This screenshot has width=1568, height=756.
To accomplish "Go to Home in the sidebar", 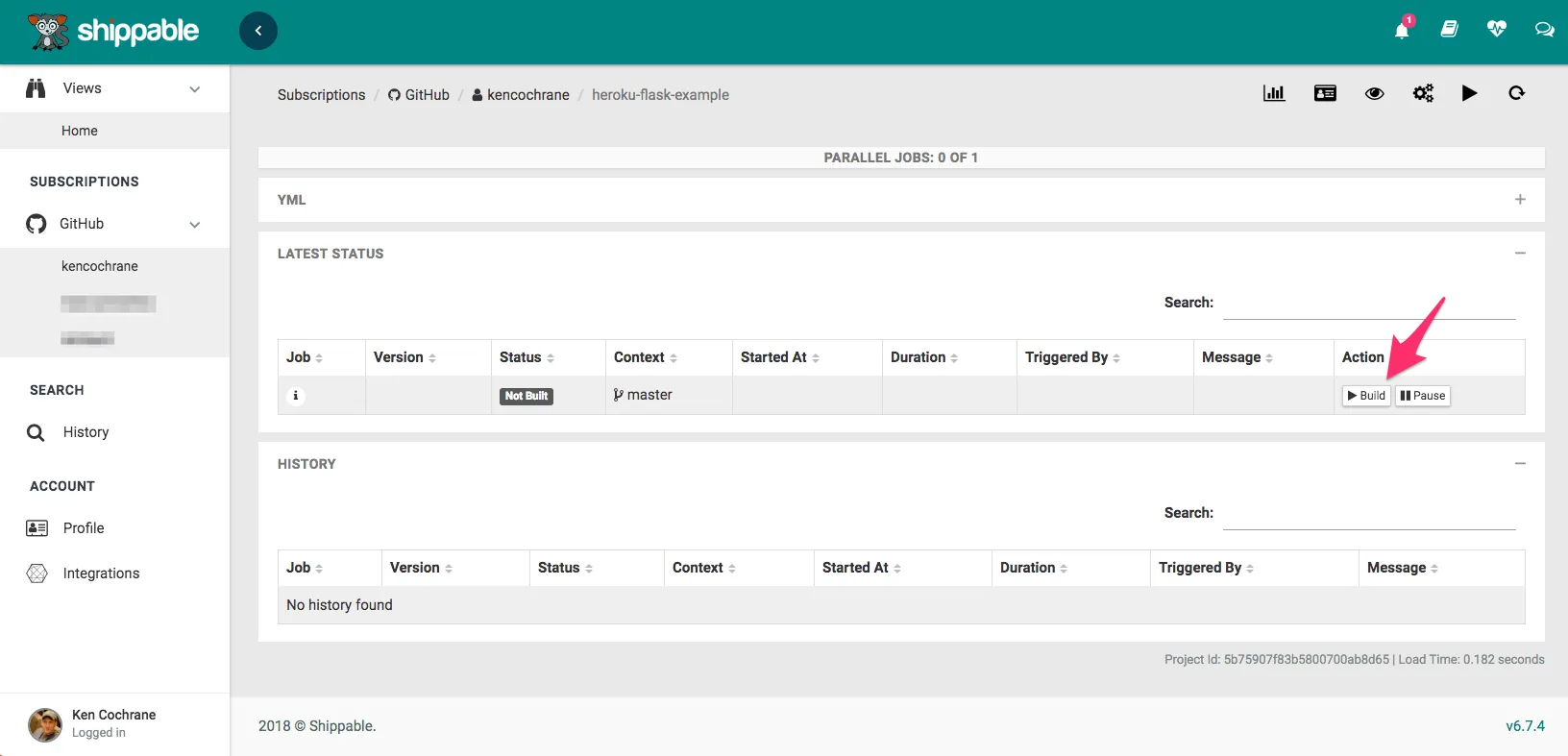I will (80, 131).
